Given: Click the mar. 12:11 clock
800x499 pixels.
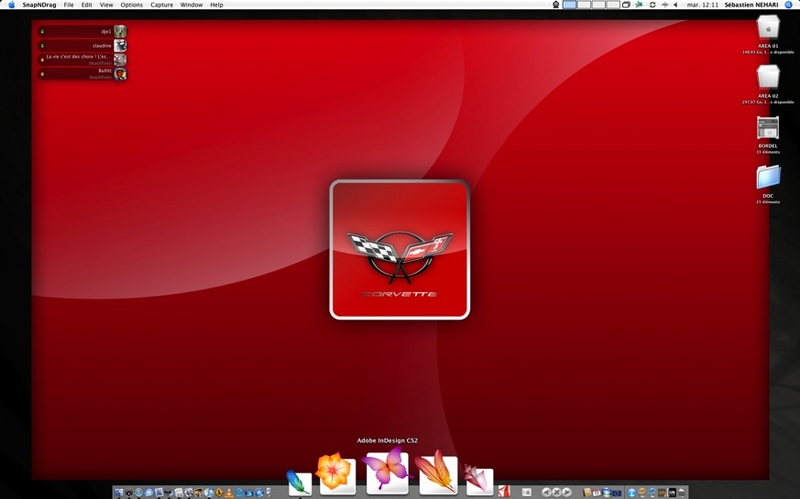Looking at the screenshot, I should coord(702,5).
